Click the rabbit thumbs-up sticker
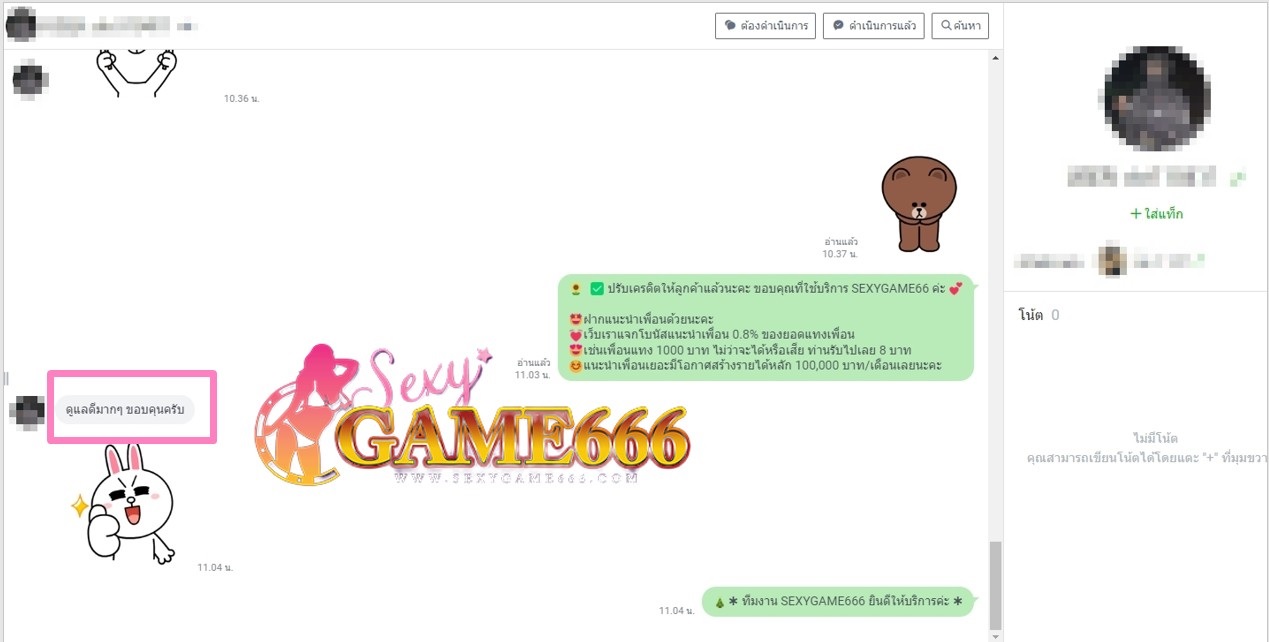This screenshot has width=1269, height=642. [129, 502]
